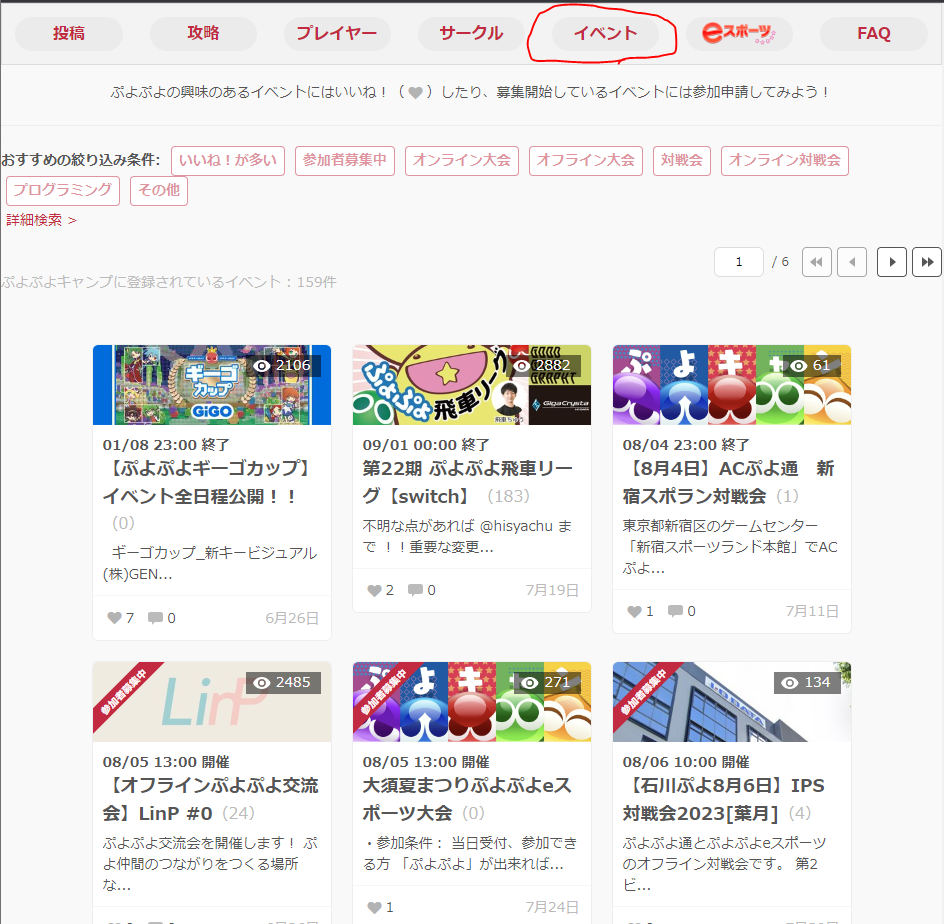Viewport: 944px width, 924px height.
Task: Click the page number input field
Action: pos(739,262)
